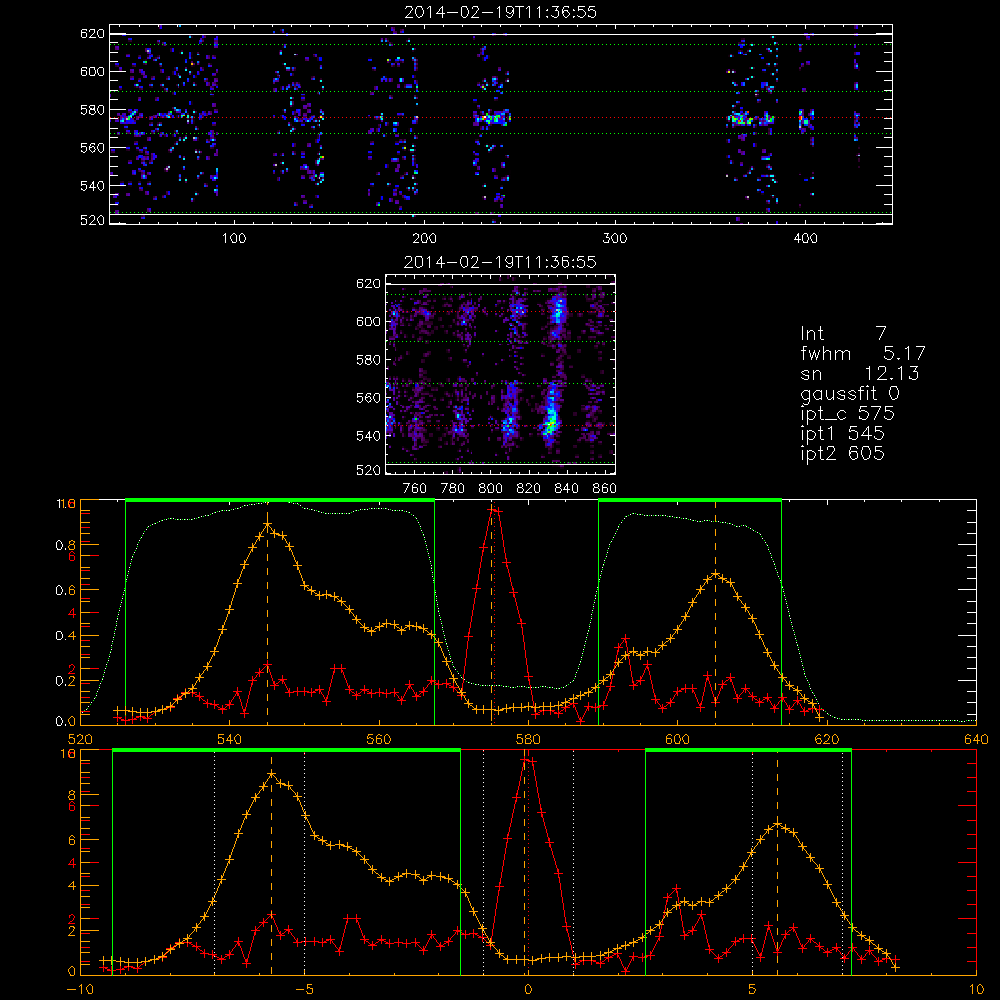
Task: Click the orange peak near 545 in upper profile plot
Action: [267, 524]
